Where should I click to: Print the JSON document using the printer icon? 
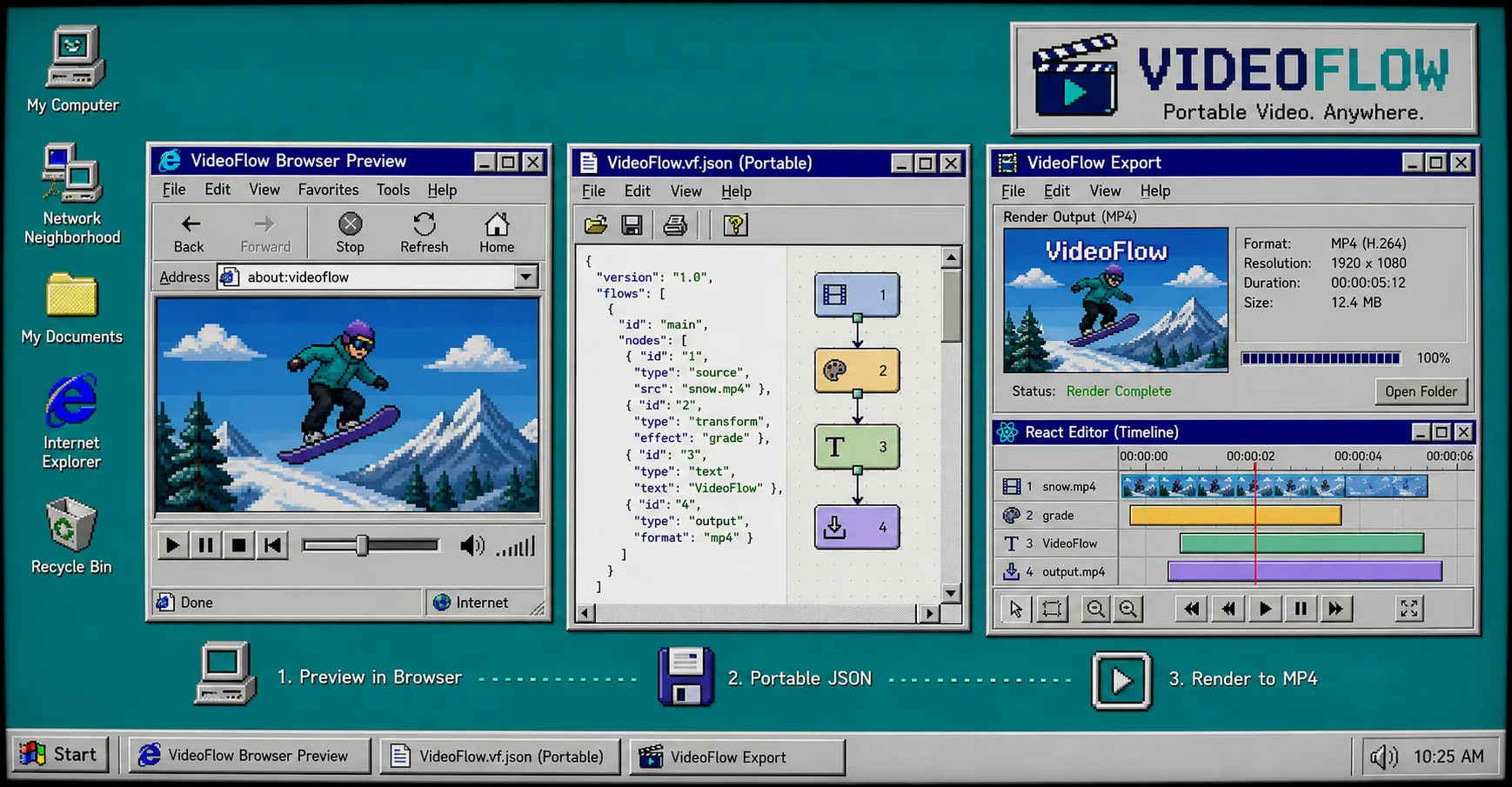675,225
